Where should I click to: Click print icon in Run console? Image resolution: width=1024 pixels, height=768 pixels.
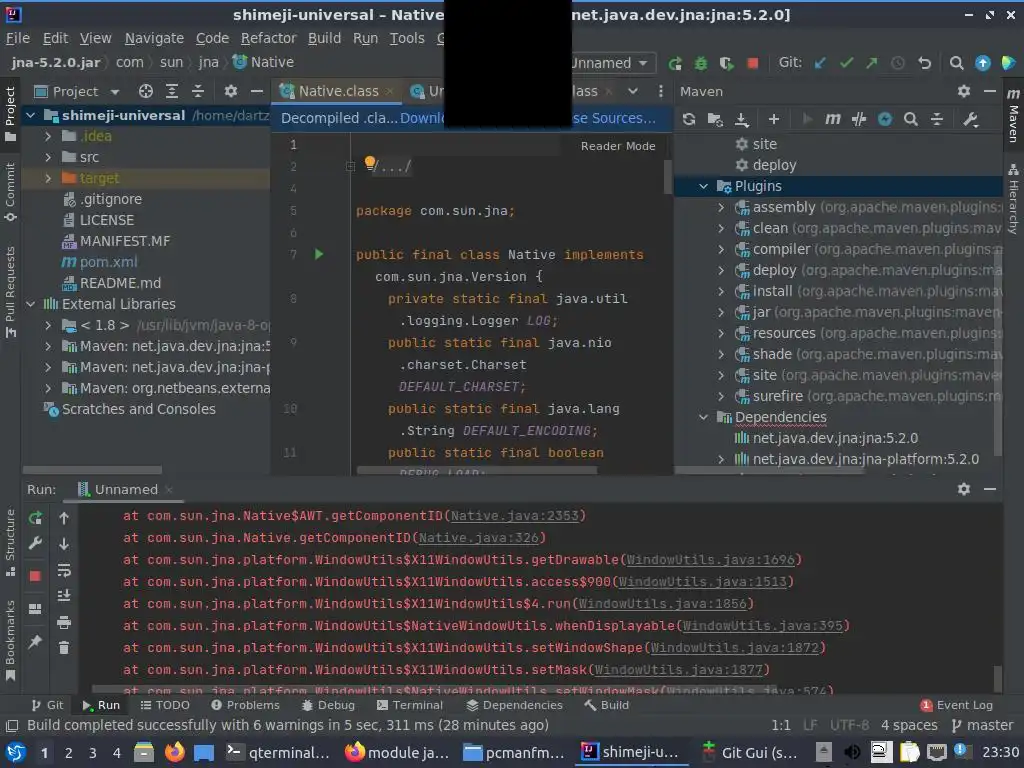point(64,622)
